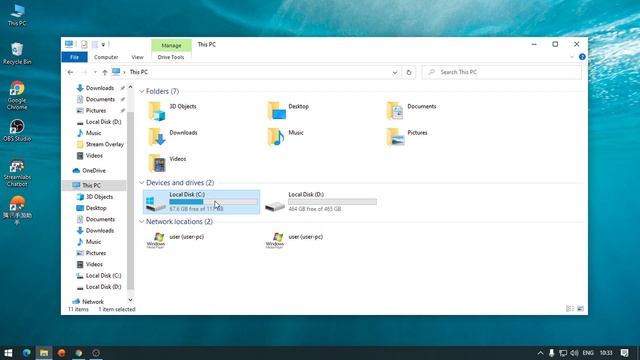
Task: Open the File menu tab
Action: [x=74, y=57]
